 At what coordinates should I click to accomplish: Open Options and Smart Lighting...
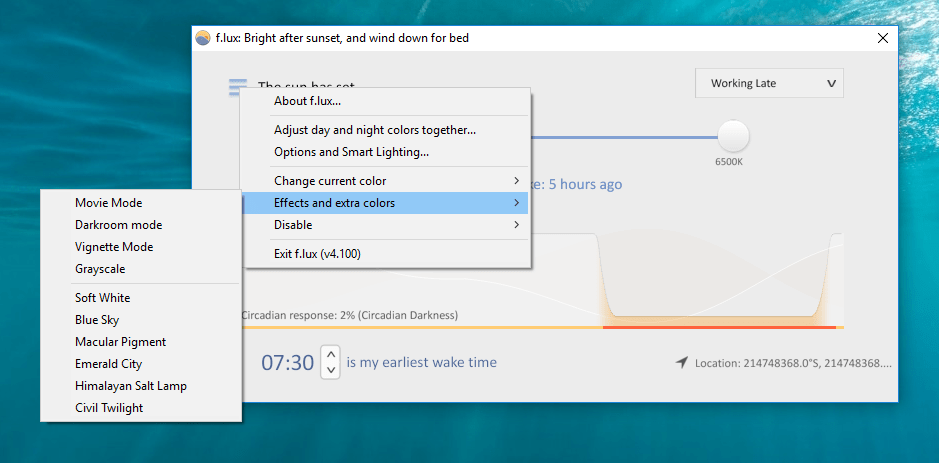pos(384,152)
